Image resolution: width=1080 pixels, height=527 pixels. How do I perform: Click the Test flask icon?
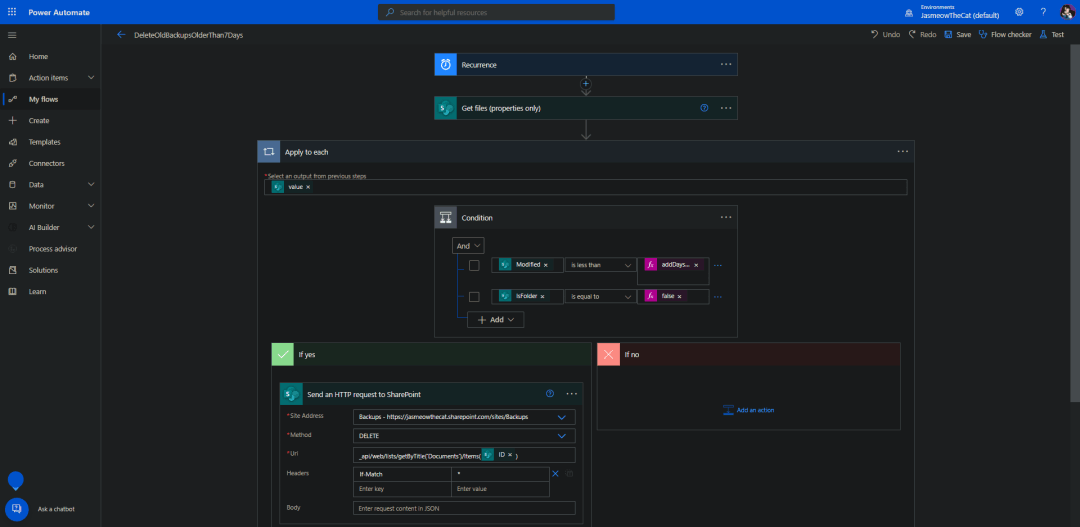point(1043,34)
